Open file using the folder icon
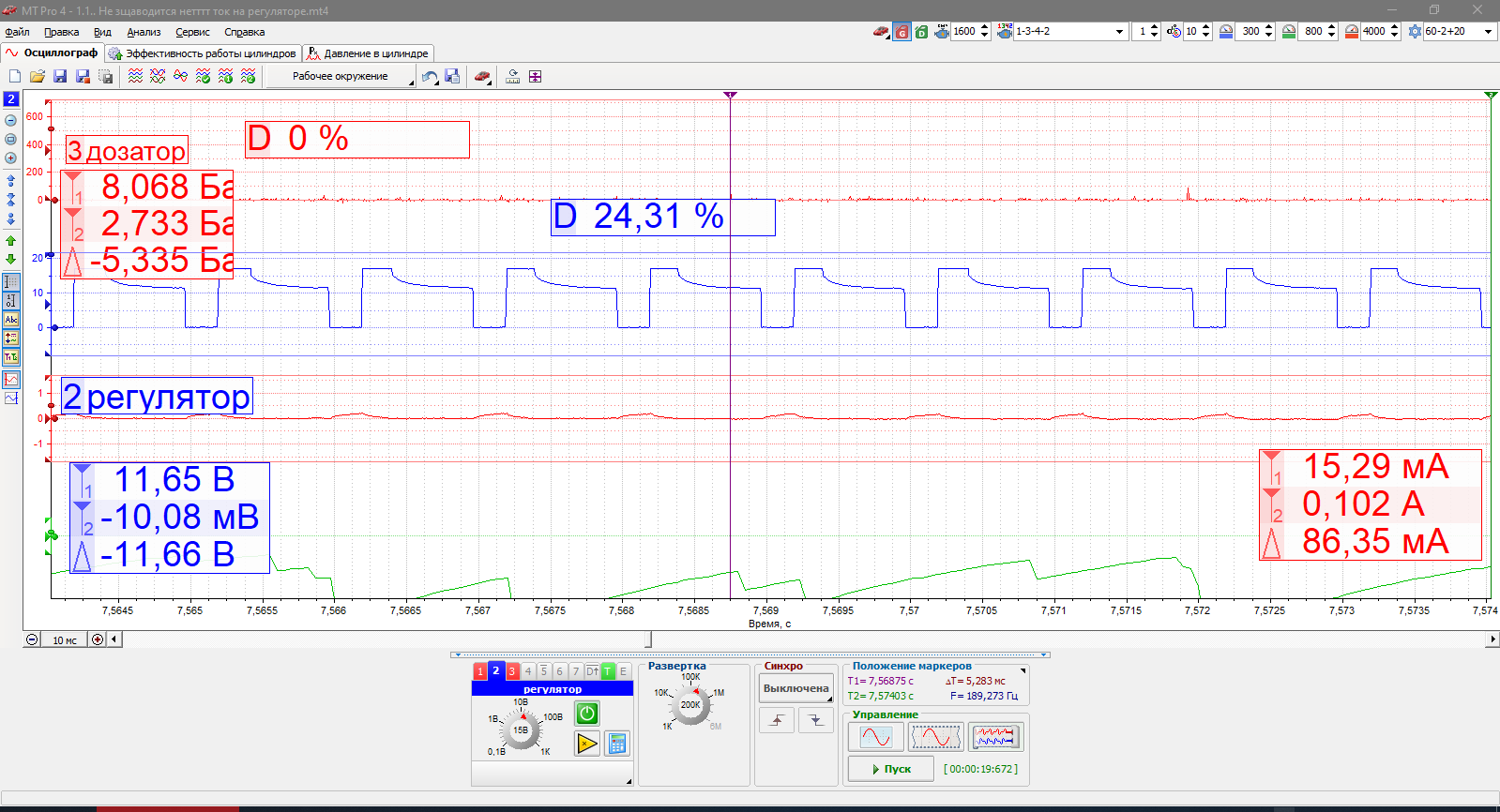 (x=38, y=76)
